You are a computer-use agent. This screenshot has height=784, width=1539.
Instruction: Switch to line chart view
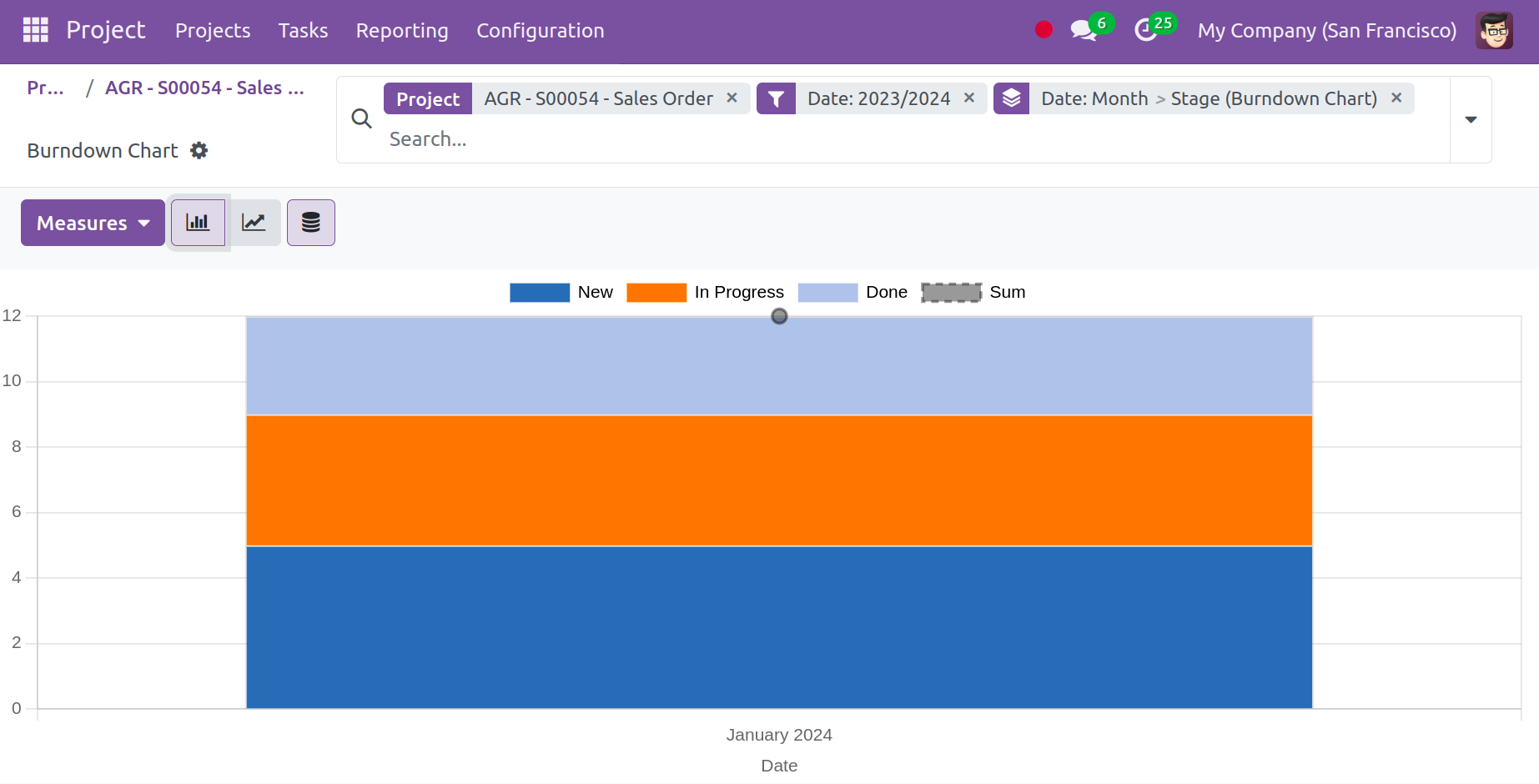tap(254, 223)
